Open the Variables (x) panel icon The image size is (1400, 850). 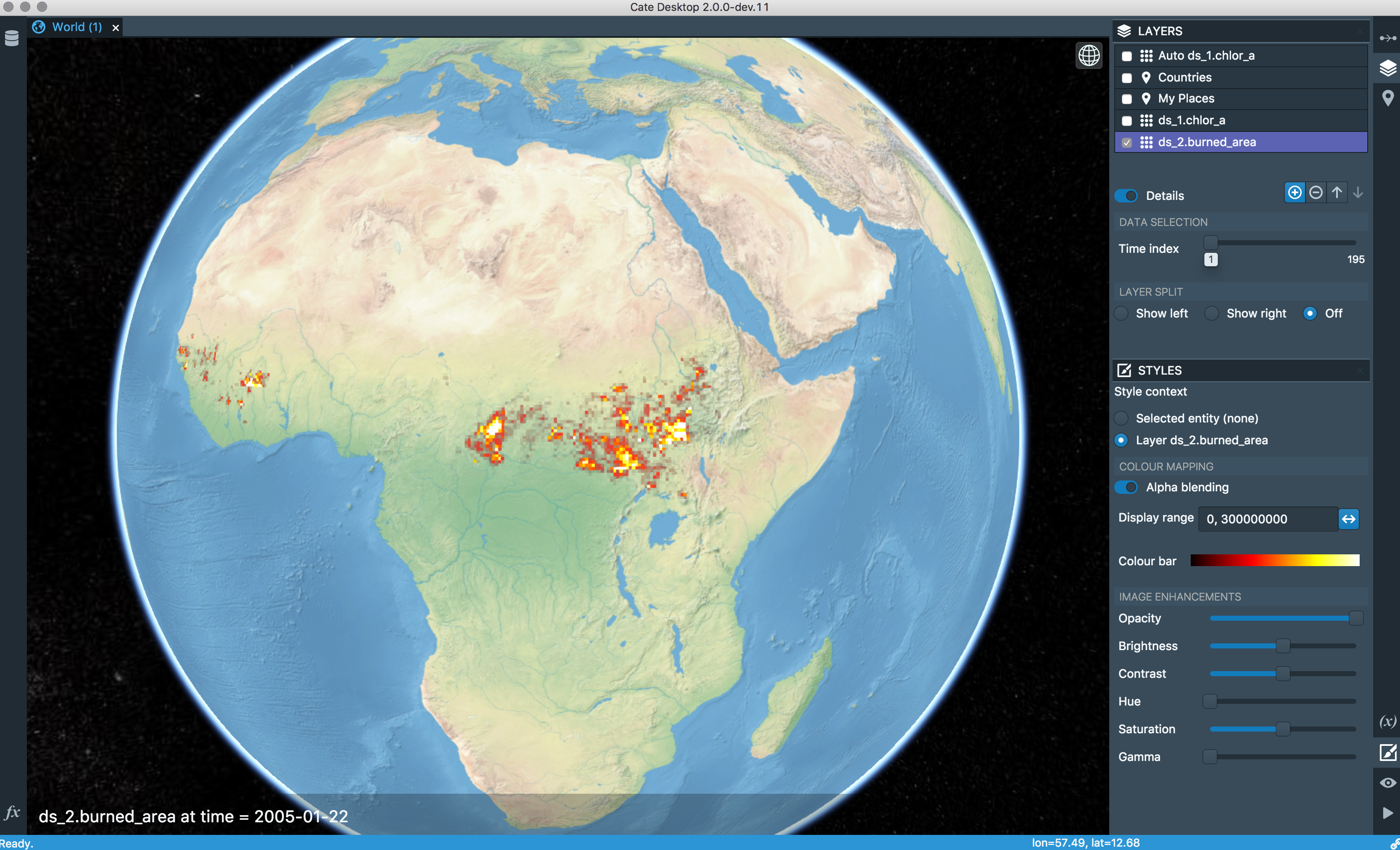click(x=1387, y=721)
